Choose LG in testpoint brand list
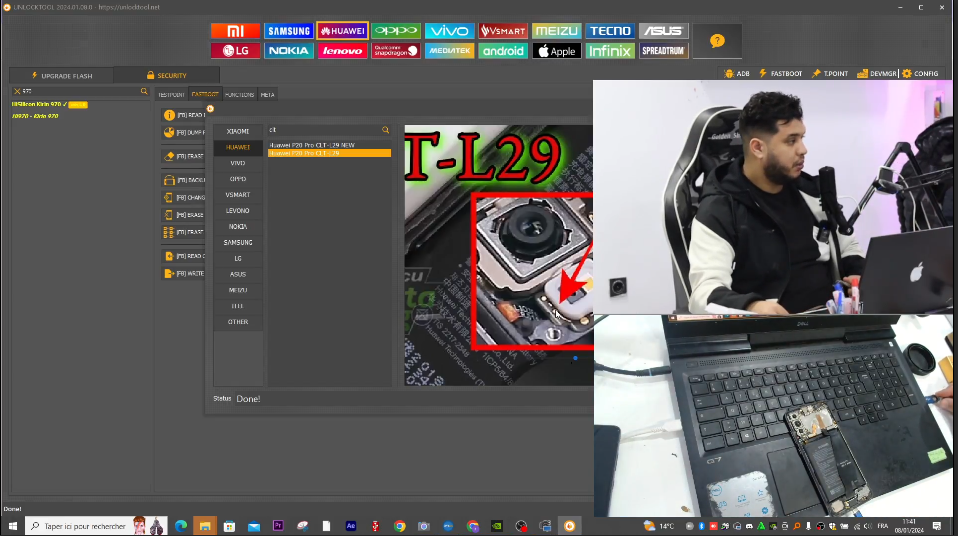958x536 pixels. coord(238,259)
